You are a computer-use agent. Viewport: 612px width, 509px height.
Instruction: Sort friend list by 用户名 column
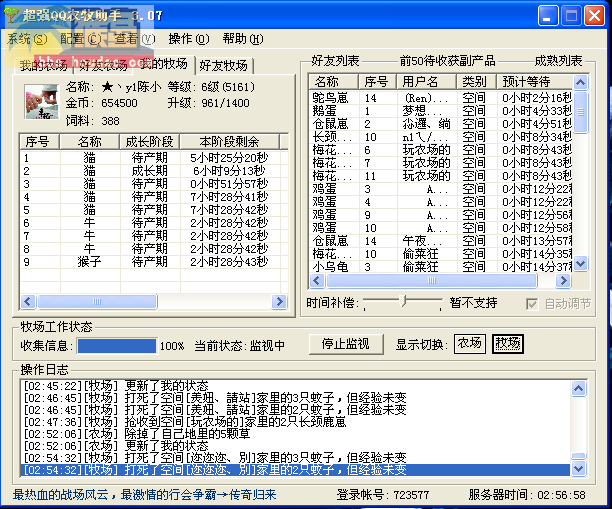tap(427, 82)
